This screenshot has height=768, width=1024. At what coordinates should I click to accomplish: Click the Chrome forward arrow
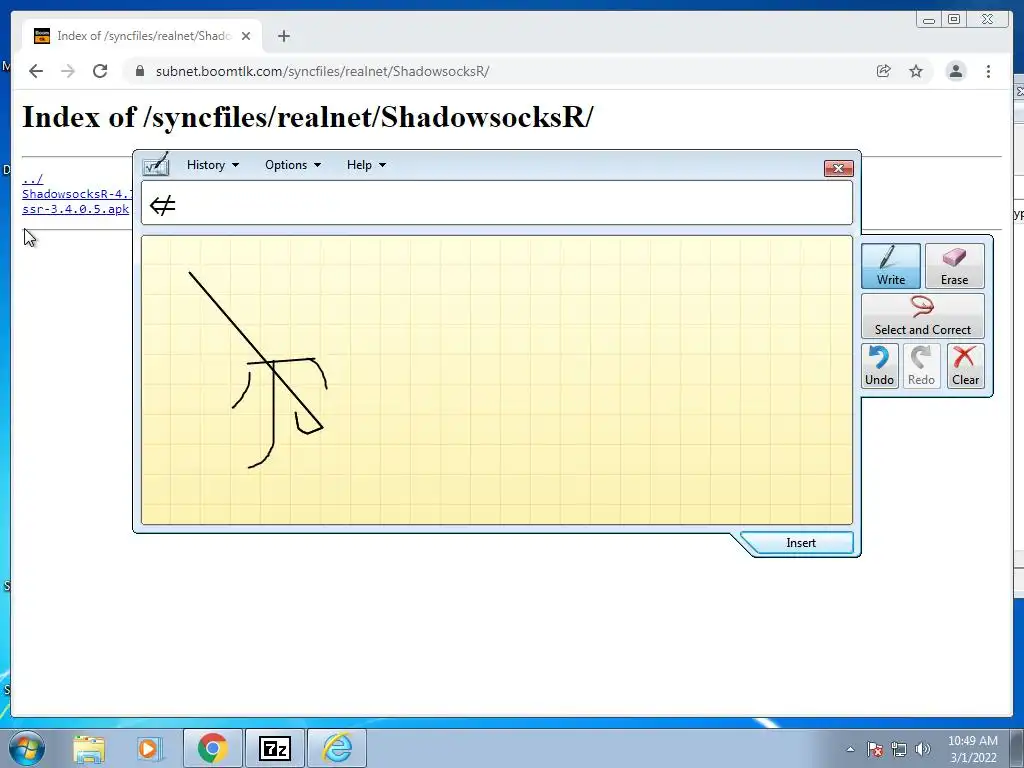coord(68,71)
